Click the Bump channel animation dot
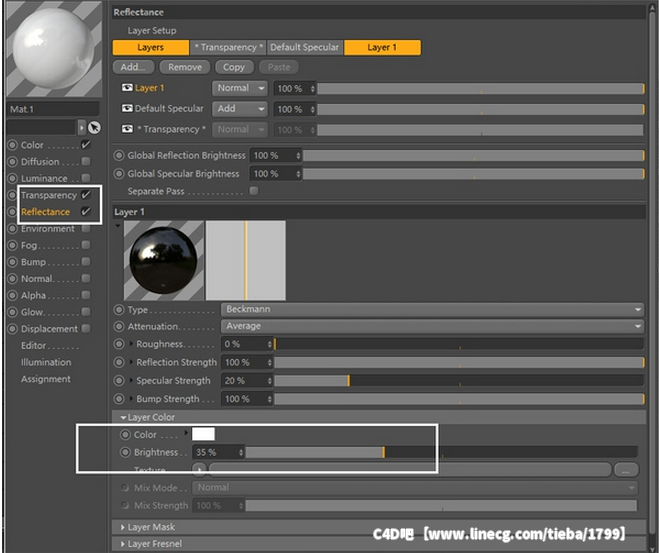Viewport: 659px width, 553px height. 13,262
